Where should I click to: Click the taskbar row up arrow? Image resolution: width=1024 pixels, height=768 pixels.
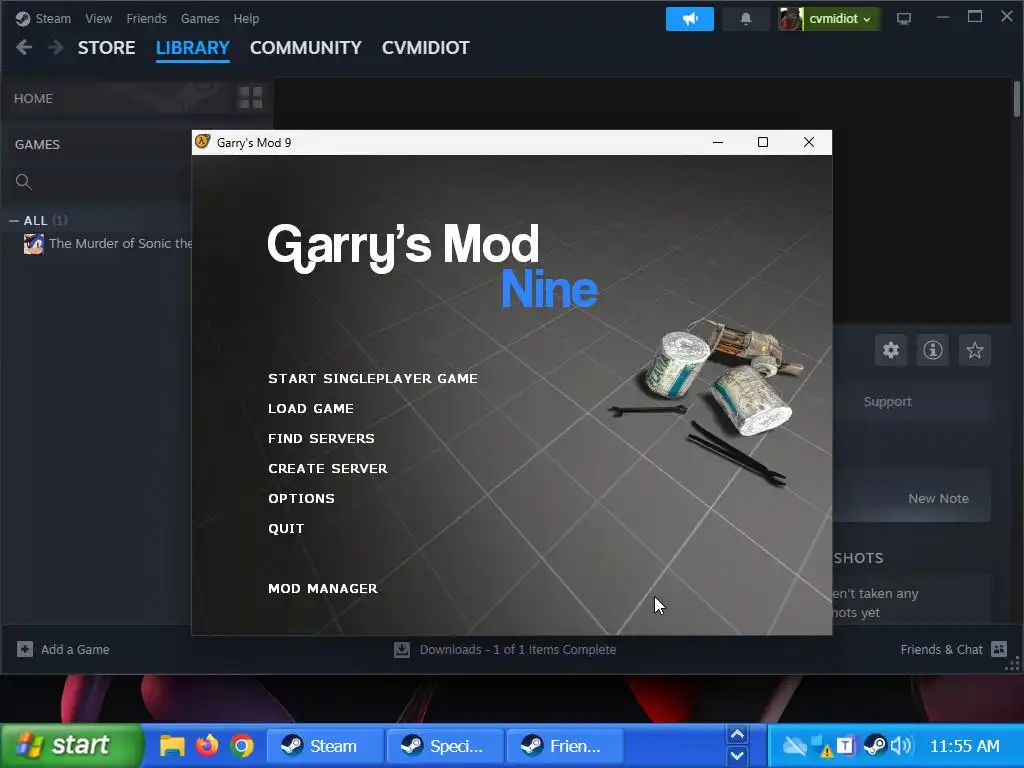737,735
